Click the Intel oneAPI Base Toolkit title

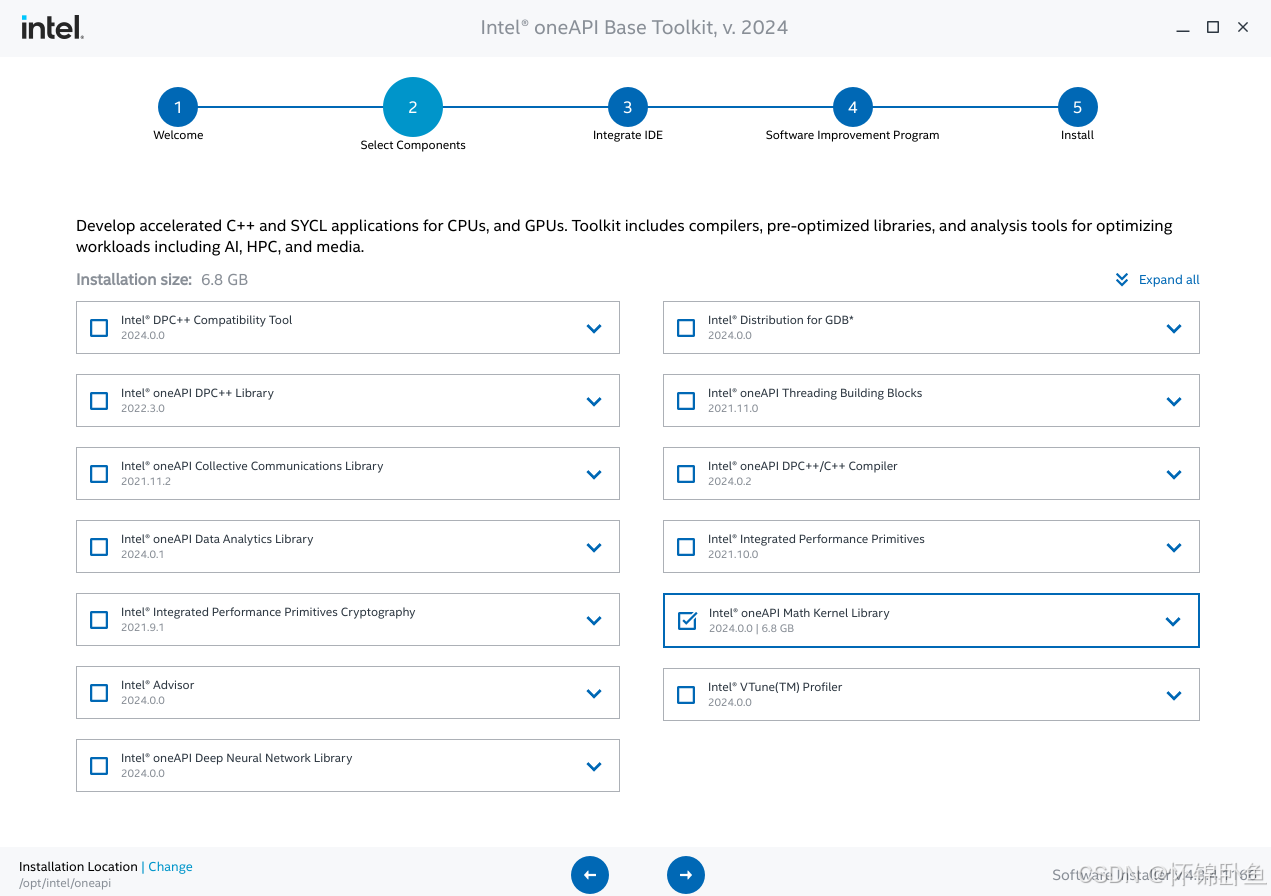pos(634,28)
